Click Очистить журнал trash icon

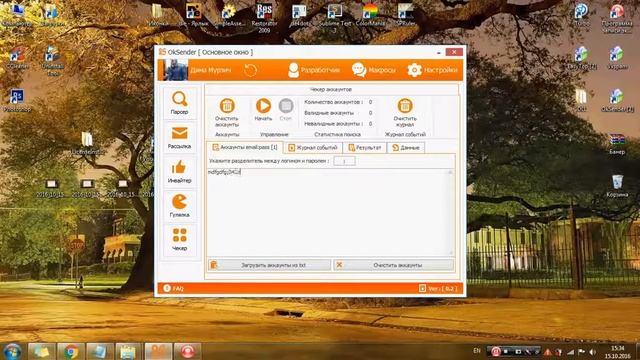[x=405, y=112]
